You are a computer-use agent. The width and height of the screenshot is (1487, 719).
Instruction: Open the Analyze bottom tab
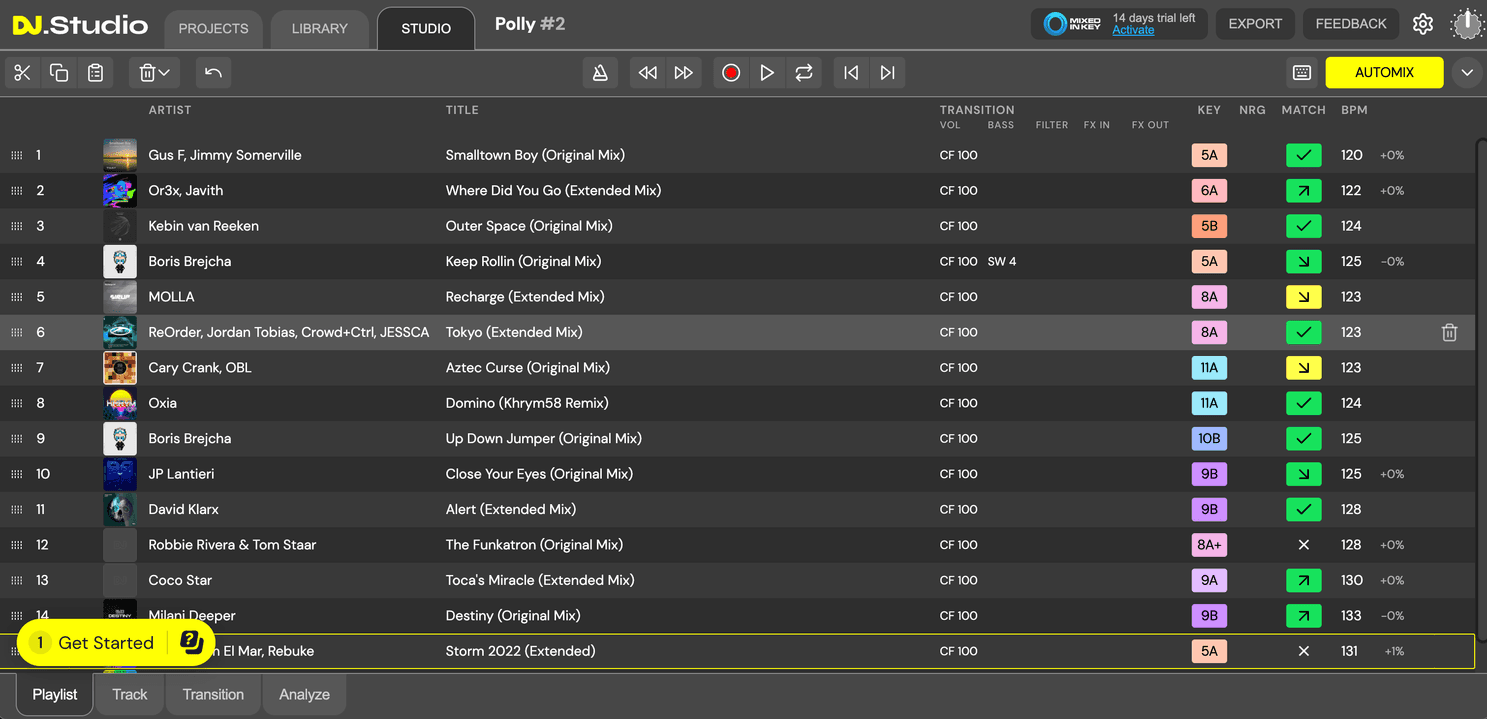[304, 694]
